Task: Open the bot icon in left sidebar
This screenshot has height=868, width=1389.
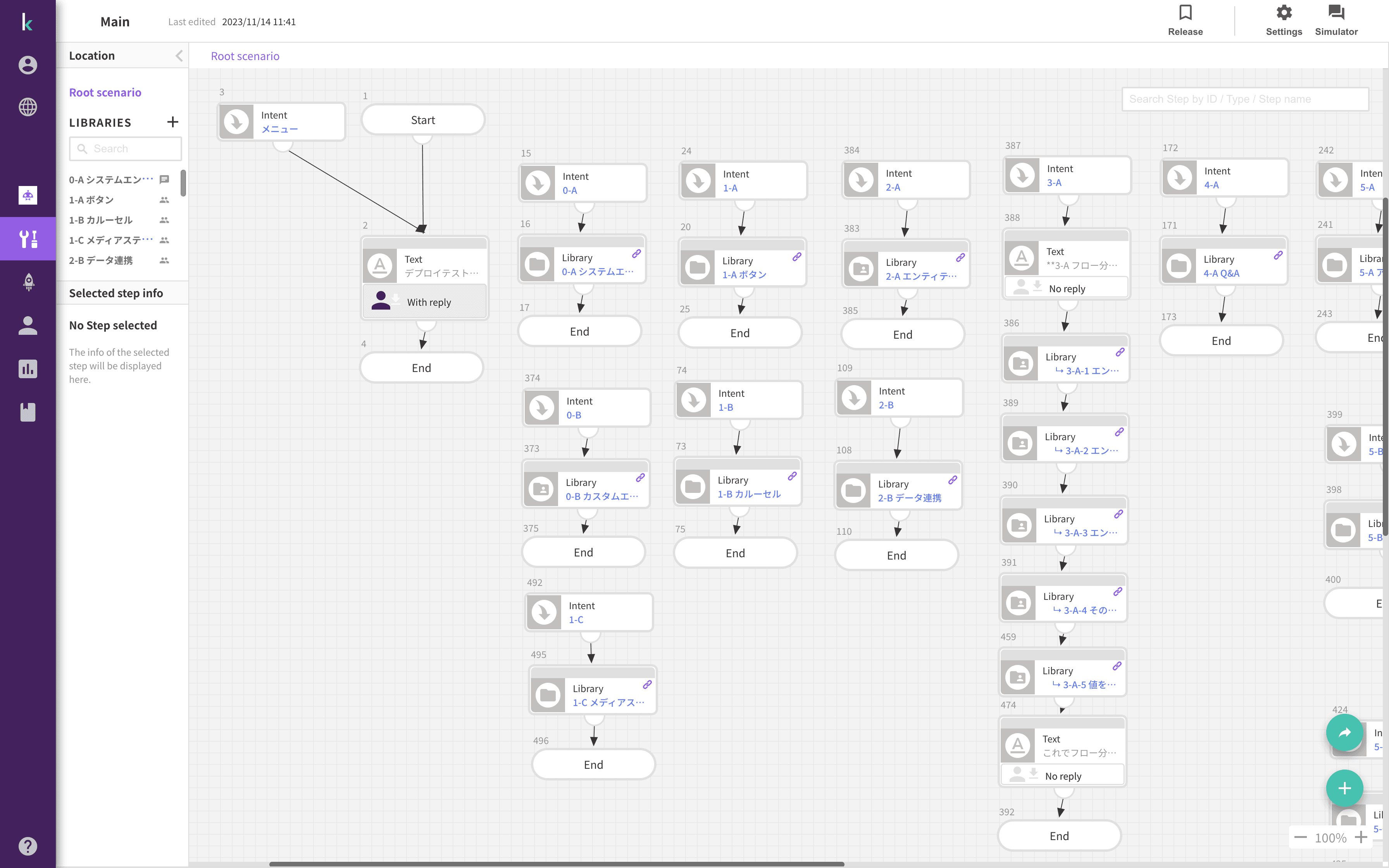Action: coord(28,195)
